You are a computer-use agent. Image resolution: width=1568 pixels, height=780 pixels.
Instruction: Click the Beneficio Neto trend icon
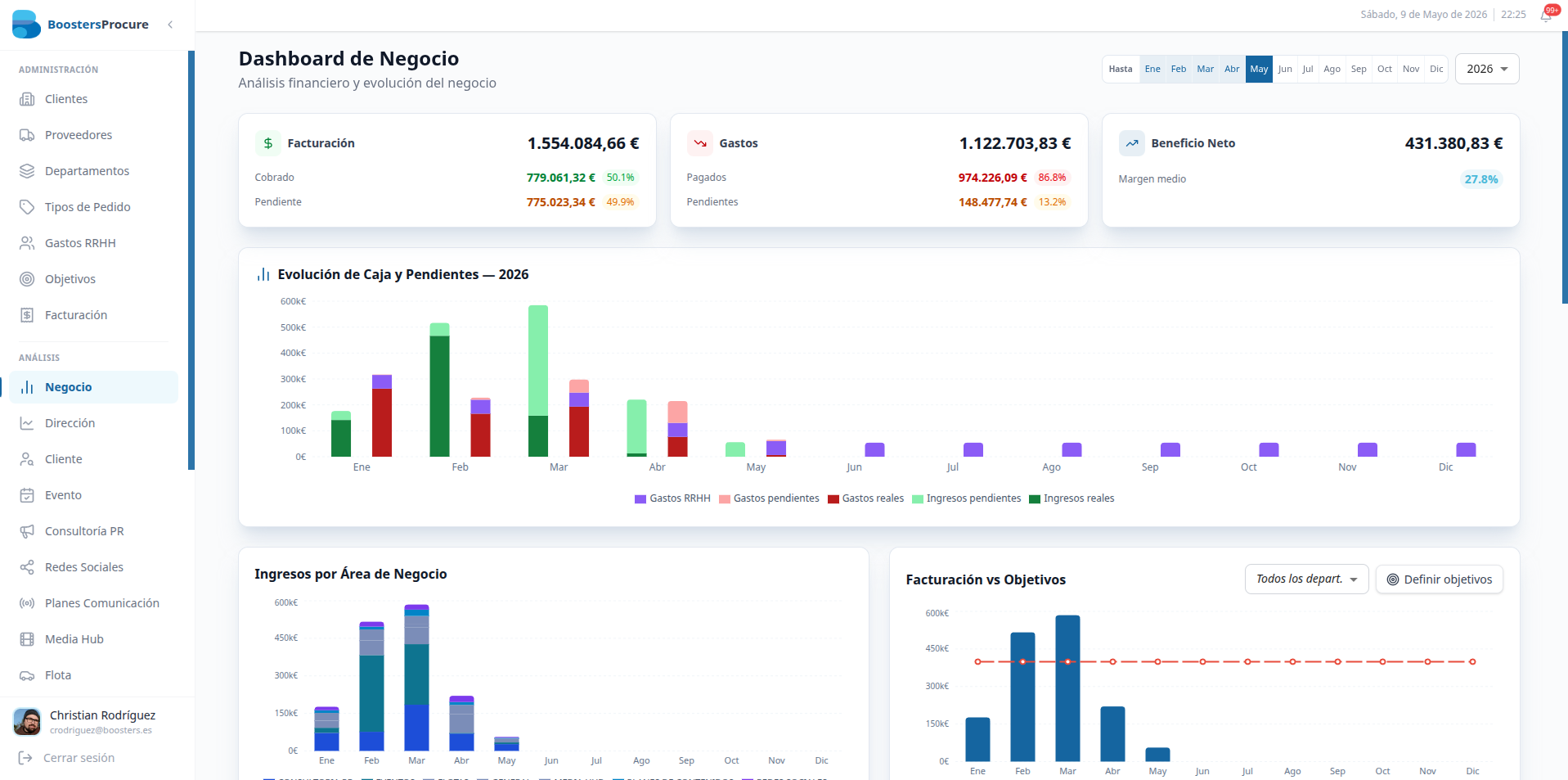coord(1131,143)
